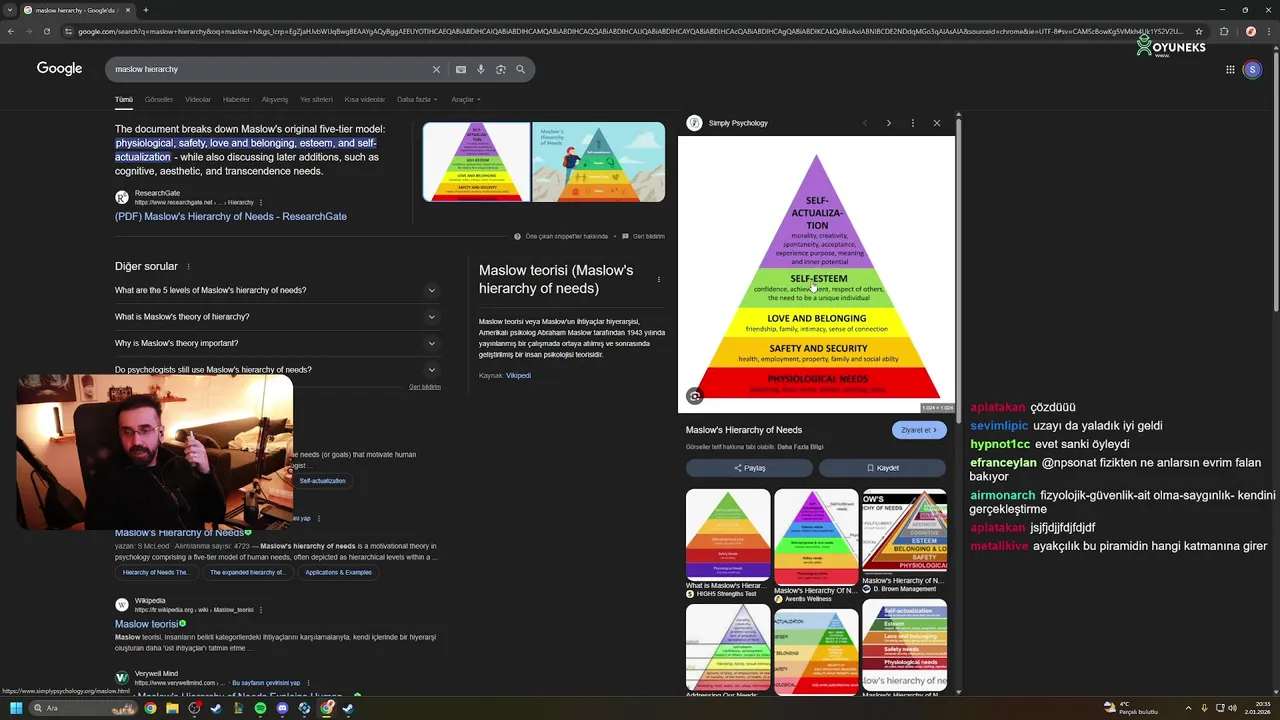Expand 'Do psychologists still use' question

click(277, 370)
